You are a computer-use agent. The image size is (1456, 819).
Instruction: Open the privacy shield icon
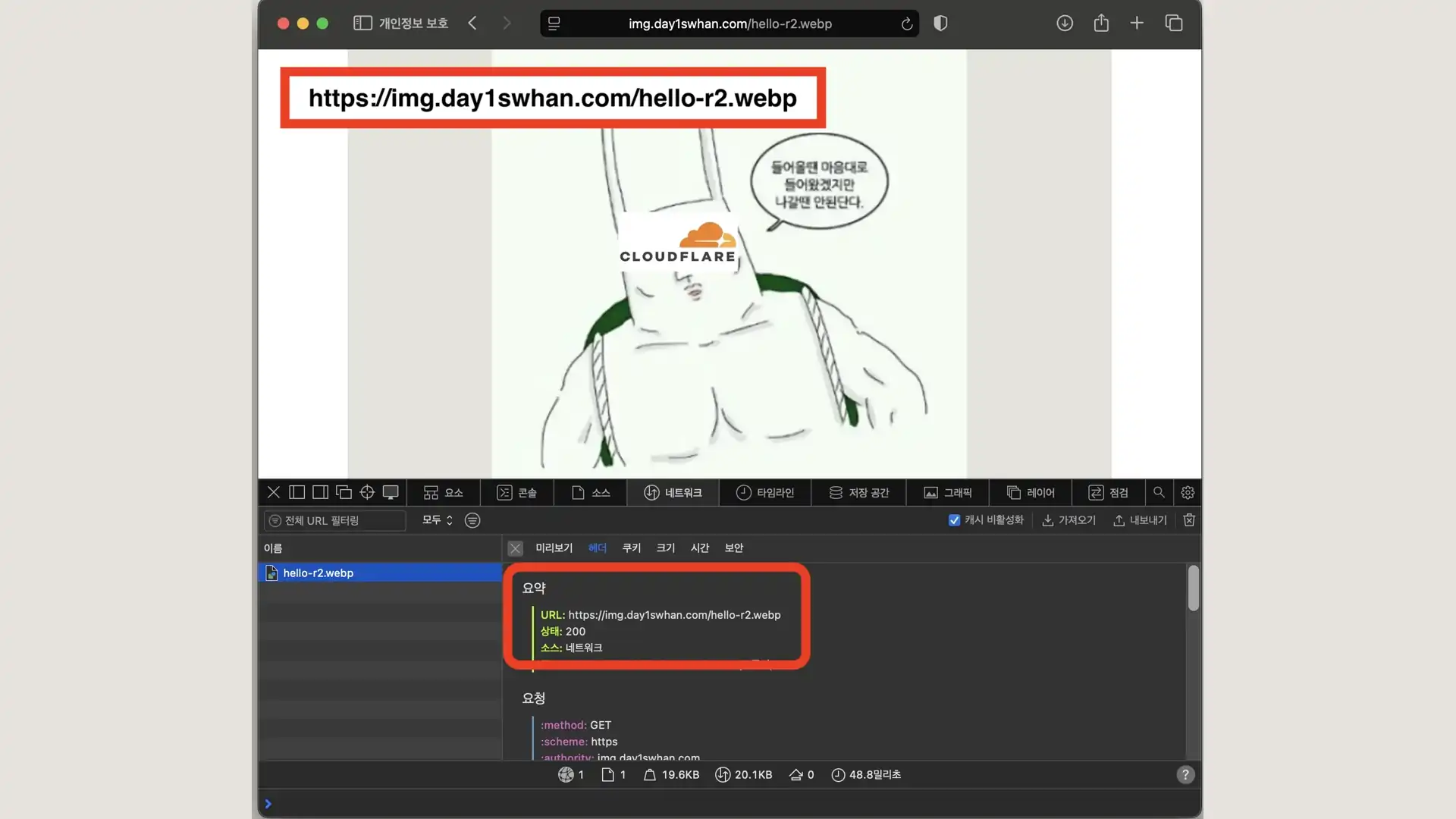click(940, 24)
